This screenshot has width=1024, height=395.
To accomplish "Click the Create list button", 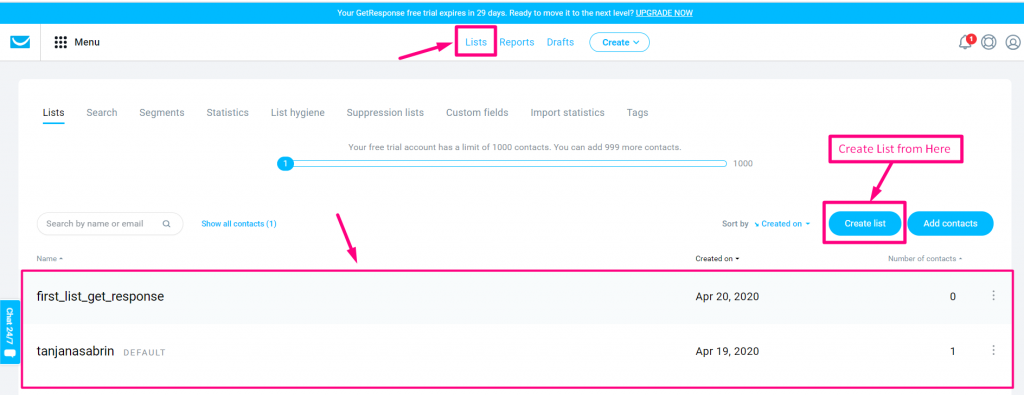I will [865, 223].
